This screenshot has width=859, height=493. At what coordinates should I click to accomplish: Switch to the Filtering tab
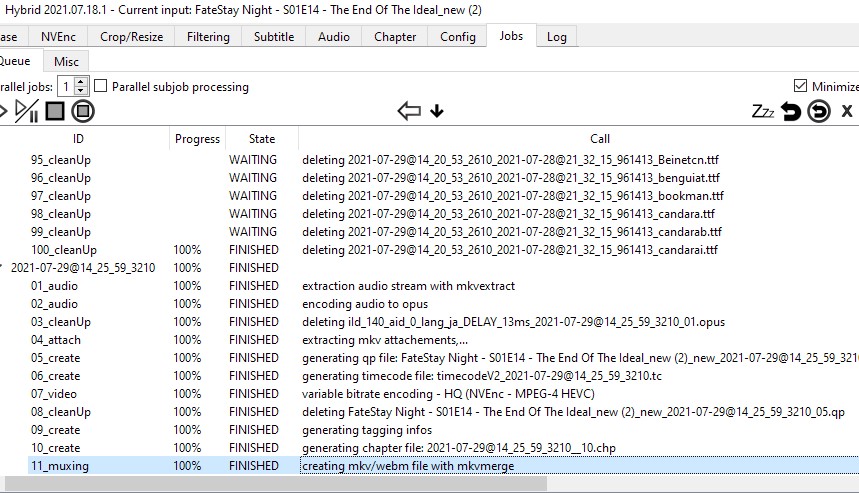[208, 37]
